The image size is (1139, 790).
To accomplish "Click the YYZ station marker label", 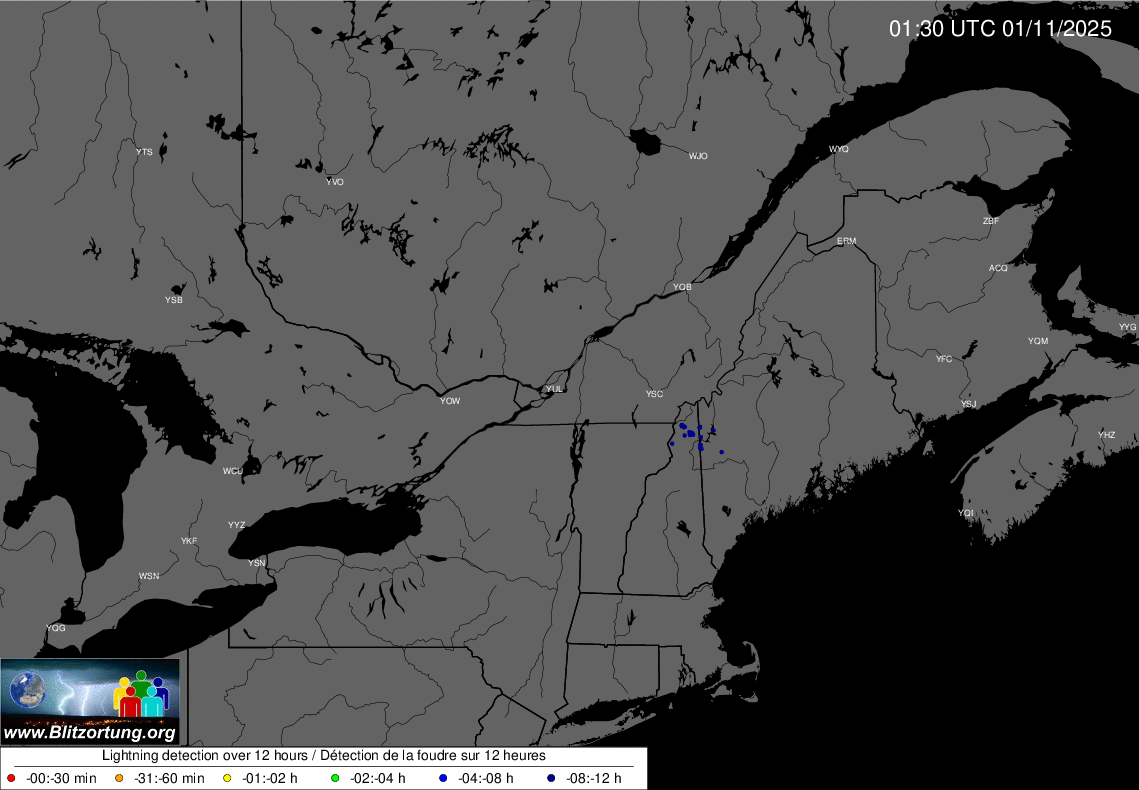I will [236, 525].
